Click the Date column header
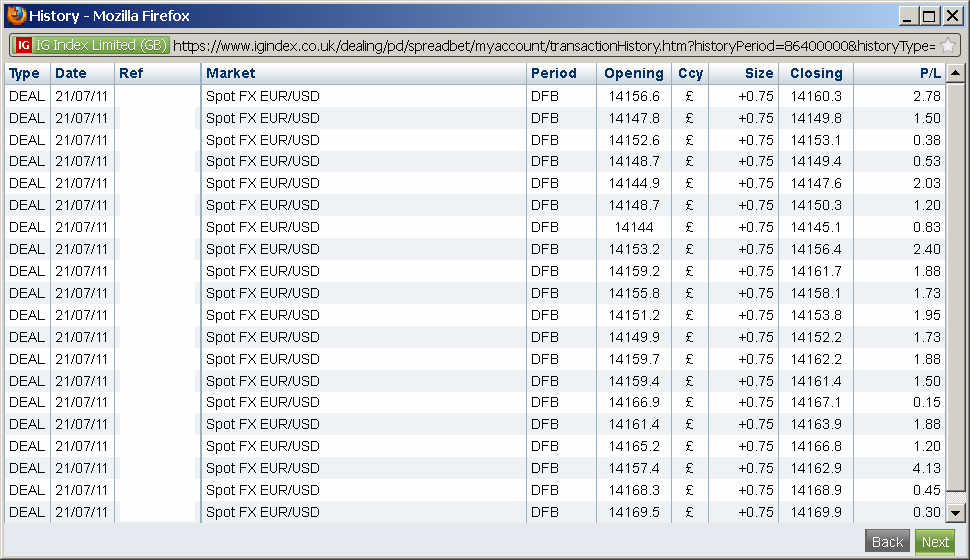This screenshot has height=560, width=970. click(71, 73)
